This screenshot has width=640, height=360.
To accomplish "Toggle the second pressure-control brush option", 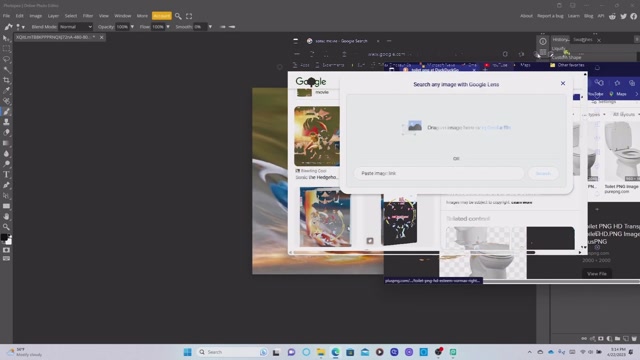I will pos(232,27).
